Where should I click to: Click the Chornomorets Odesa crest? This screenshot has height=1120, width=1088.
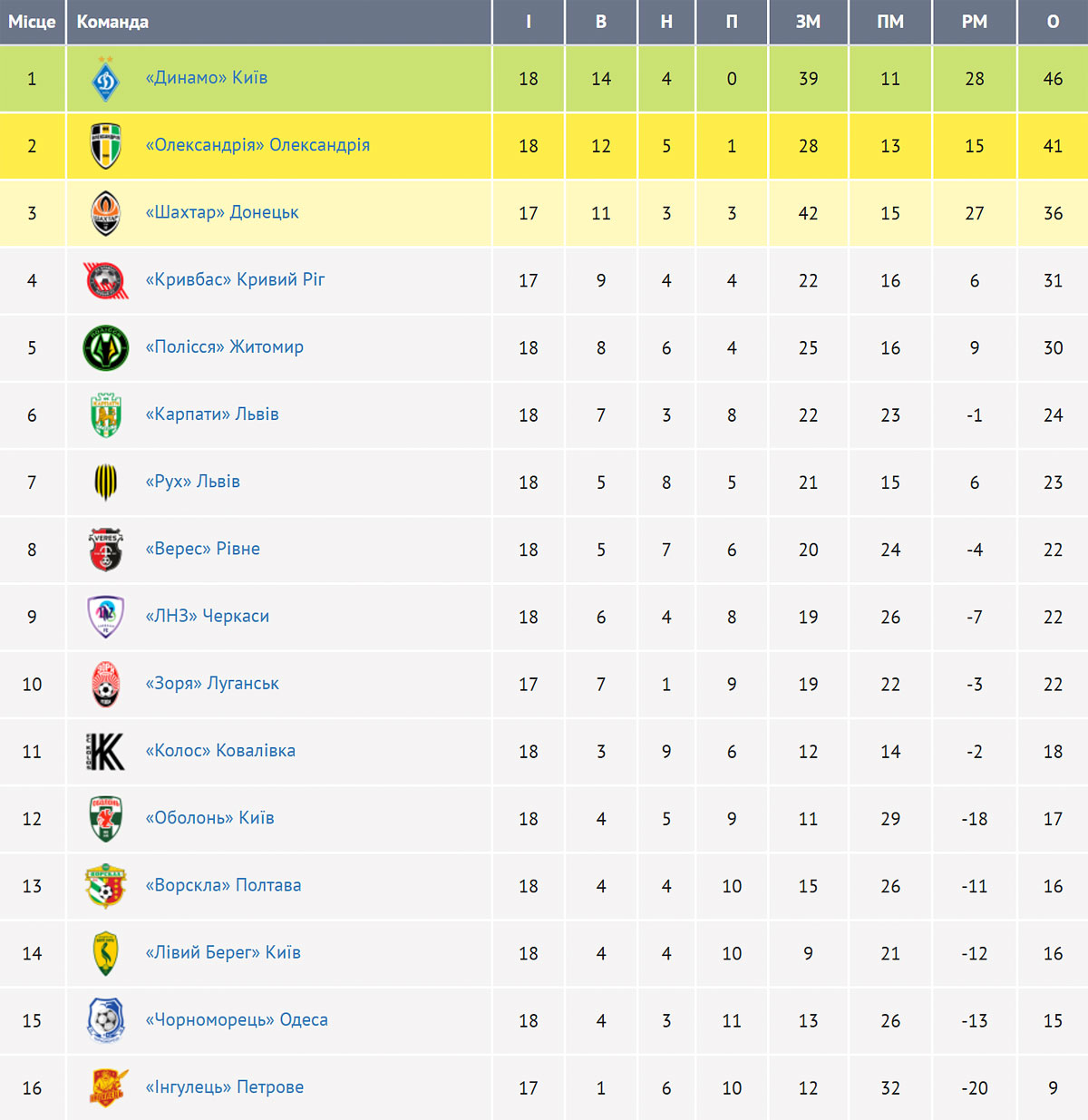[x=106, y=1020]
